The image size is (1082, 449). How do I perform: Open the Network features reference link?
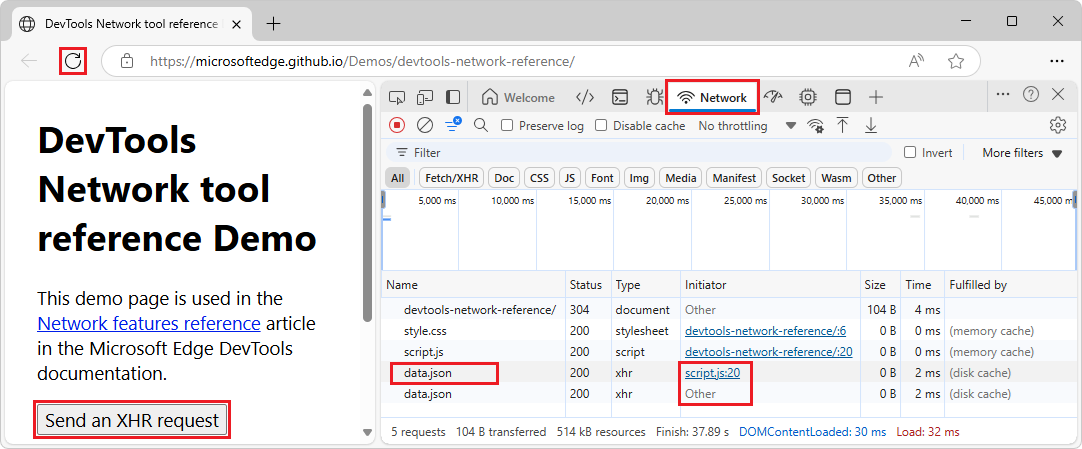click(149, 323)
